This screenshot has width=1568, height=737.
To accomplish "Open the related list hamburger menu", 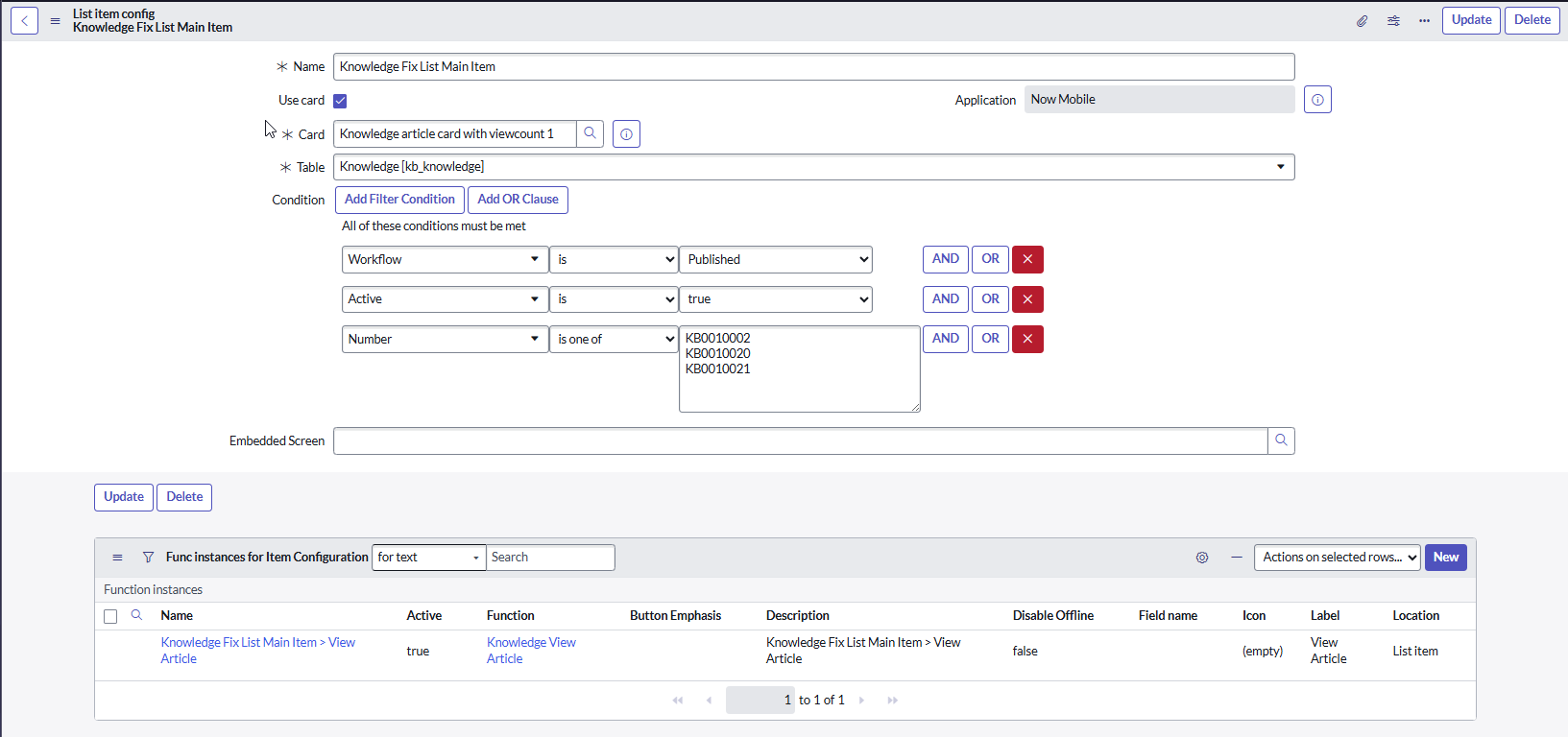I will [117, 558].
